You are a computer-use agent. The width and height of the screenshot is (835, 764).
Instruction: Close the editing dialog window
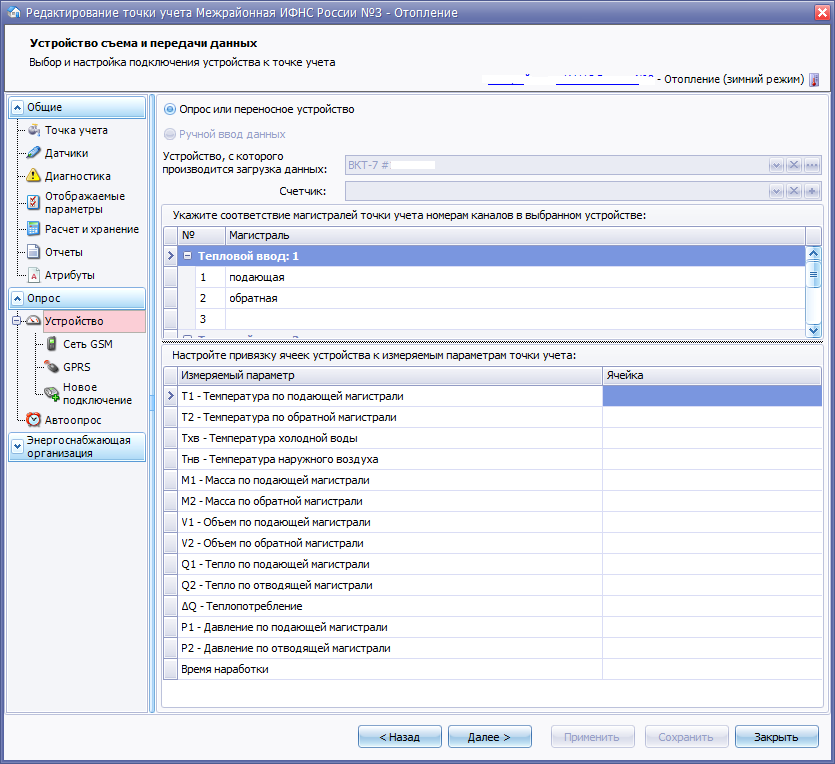pos(823,13)
